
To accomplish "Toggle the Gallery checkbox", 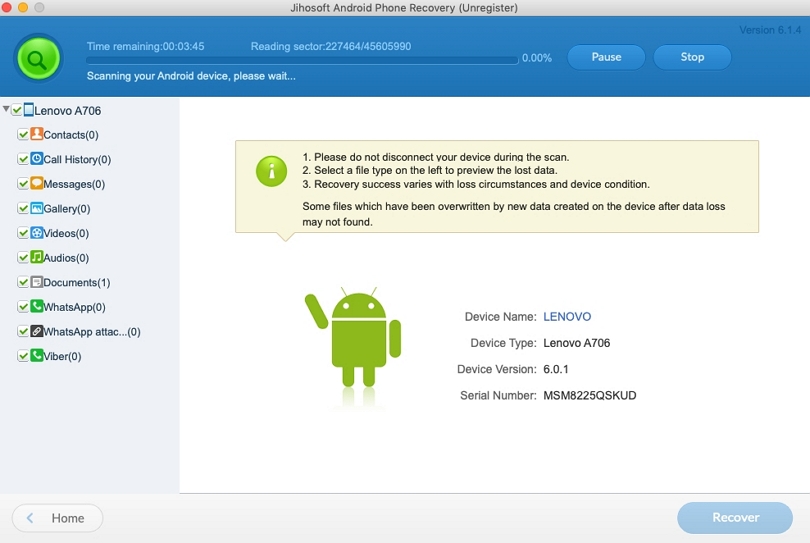I will coord(23,208).
